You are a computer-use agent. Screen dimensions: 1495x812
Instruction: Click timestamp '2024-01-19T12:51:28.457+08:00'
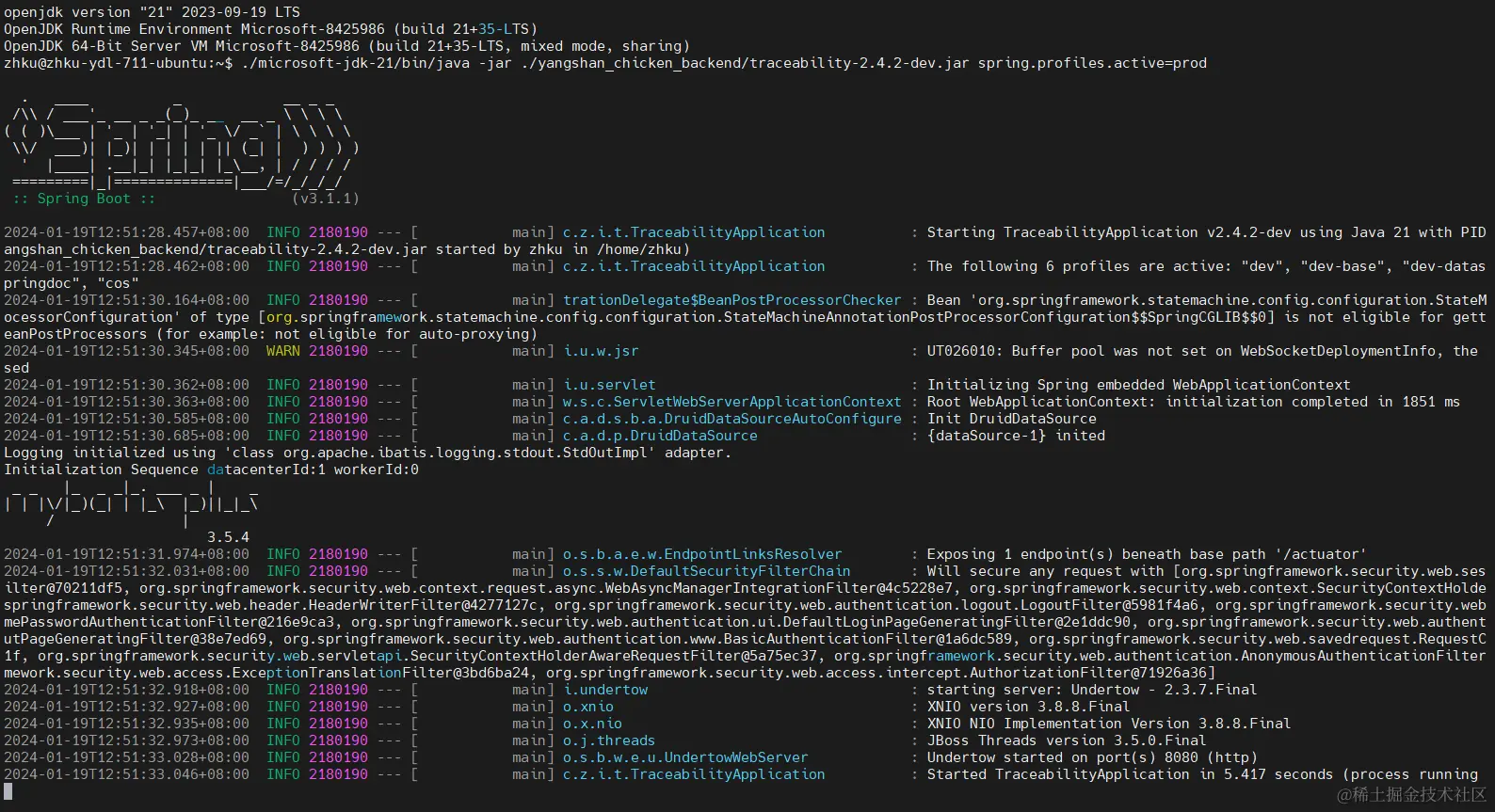click(x=127, y=232)
